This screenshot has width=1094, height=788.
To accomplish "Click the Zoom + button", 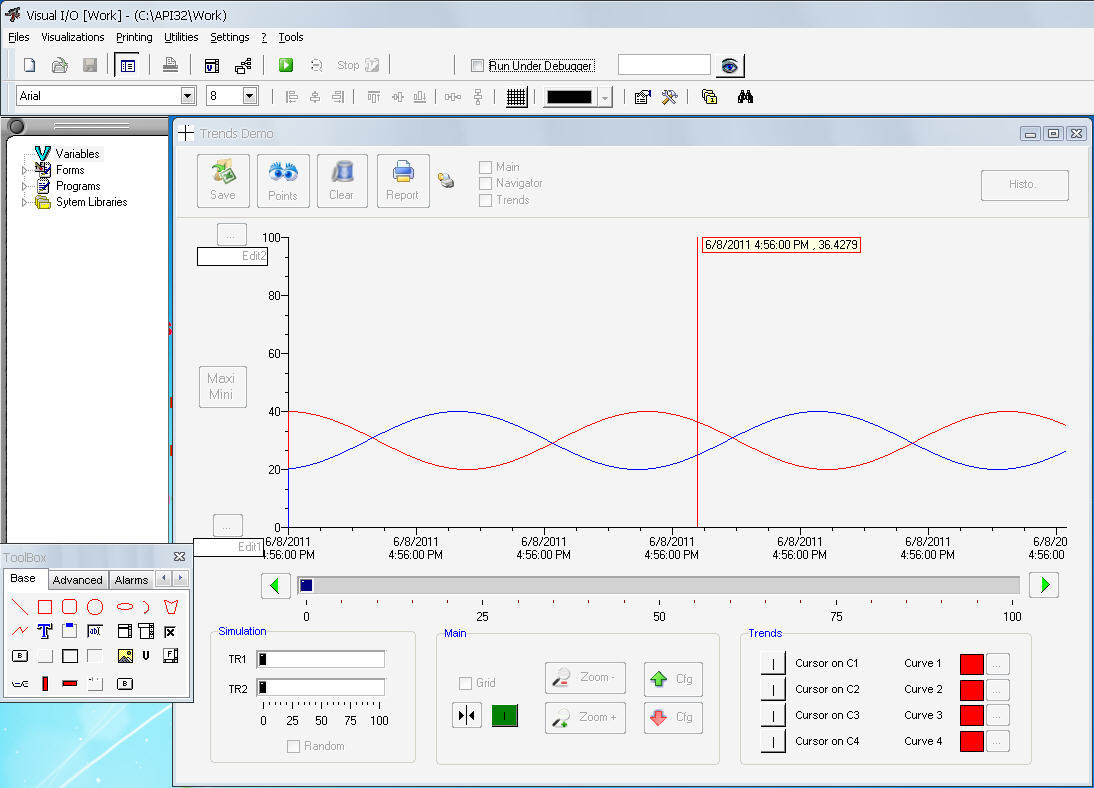I will (x=585, y=718).
